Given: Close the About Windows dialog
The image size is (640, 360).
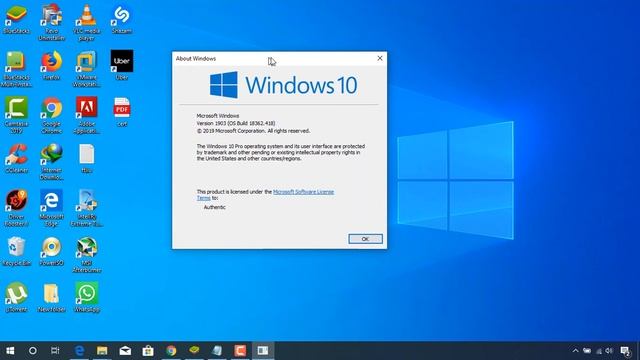Looking at the screenshot, I should [380, 58].
